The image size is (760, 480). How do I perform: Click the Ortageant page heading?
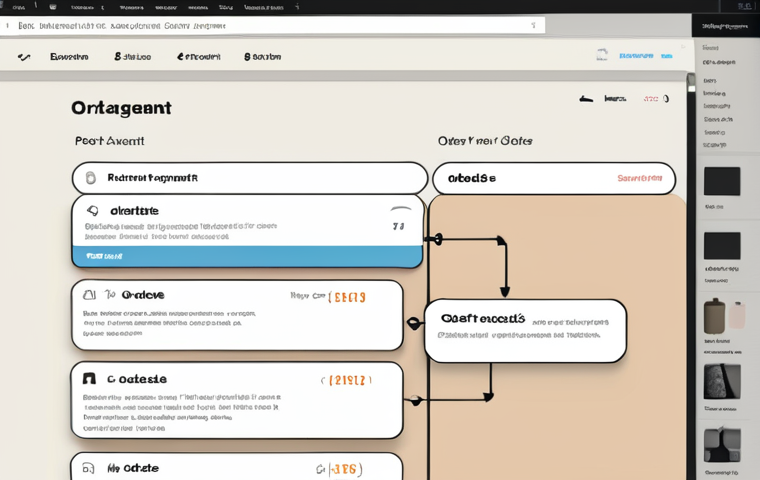[x=121, y=108]
